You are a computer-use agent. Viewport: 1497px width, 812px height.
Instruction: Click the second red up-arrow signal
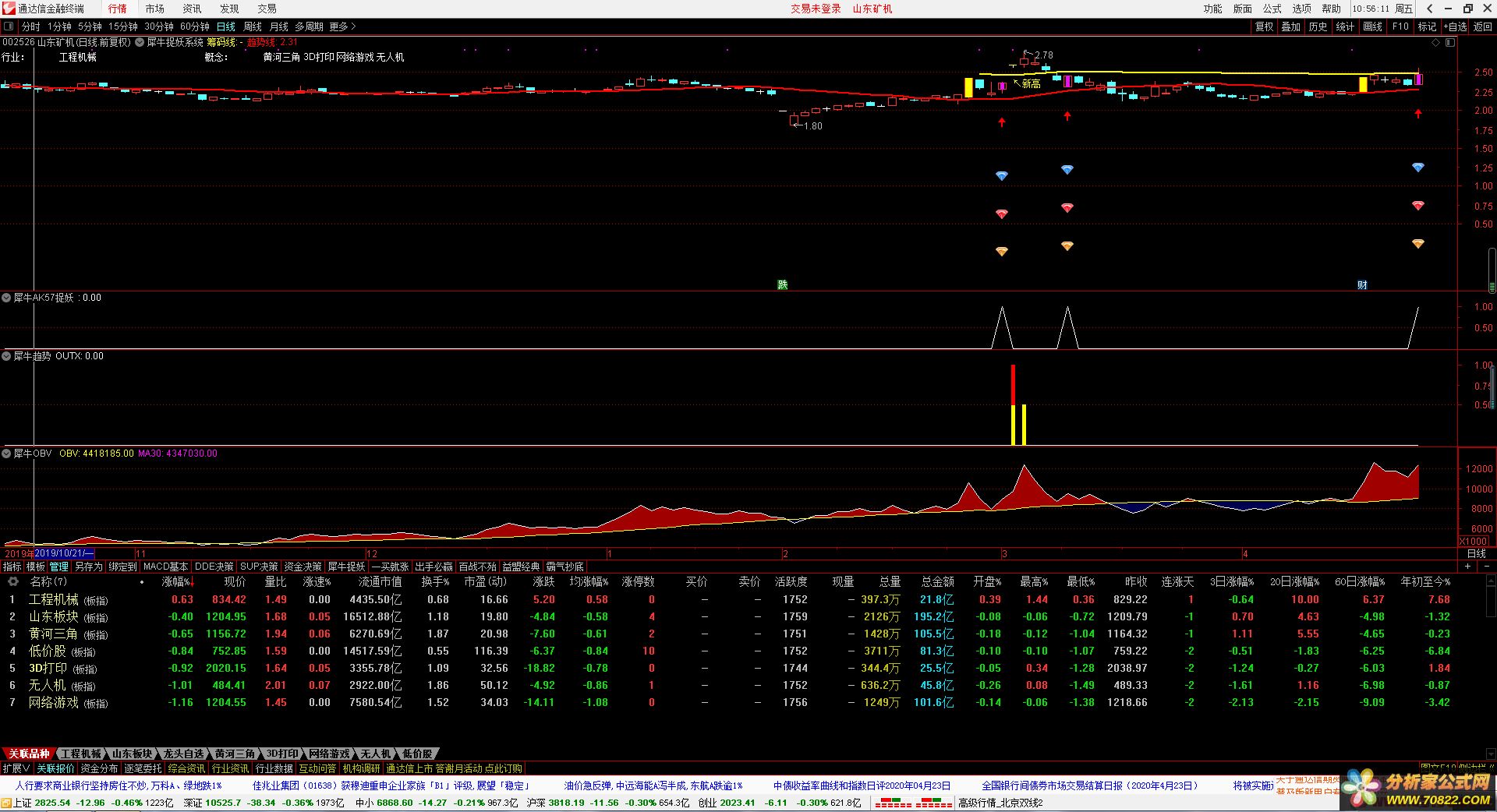[1067, 116]
